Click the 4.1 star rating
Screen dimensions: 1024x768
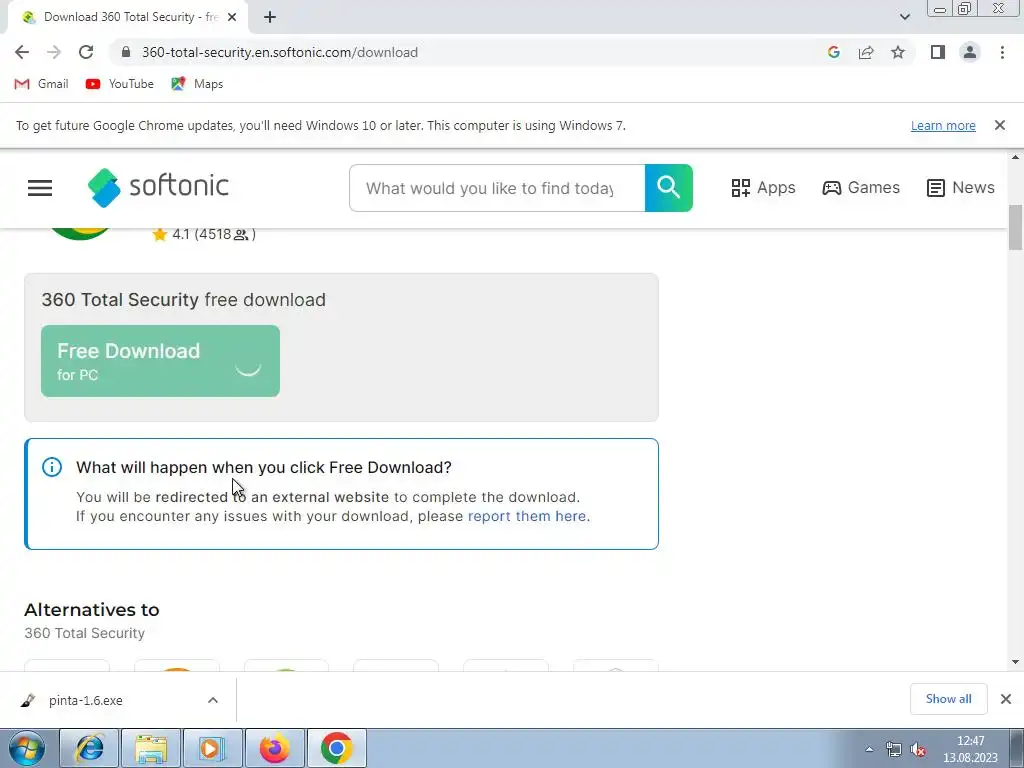[x=203, y=234]
